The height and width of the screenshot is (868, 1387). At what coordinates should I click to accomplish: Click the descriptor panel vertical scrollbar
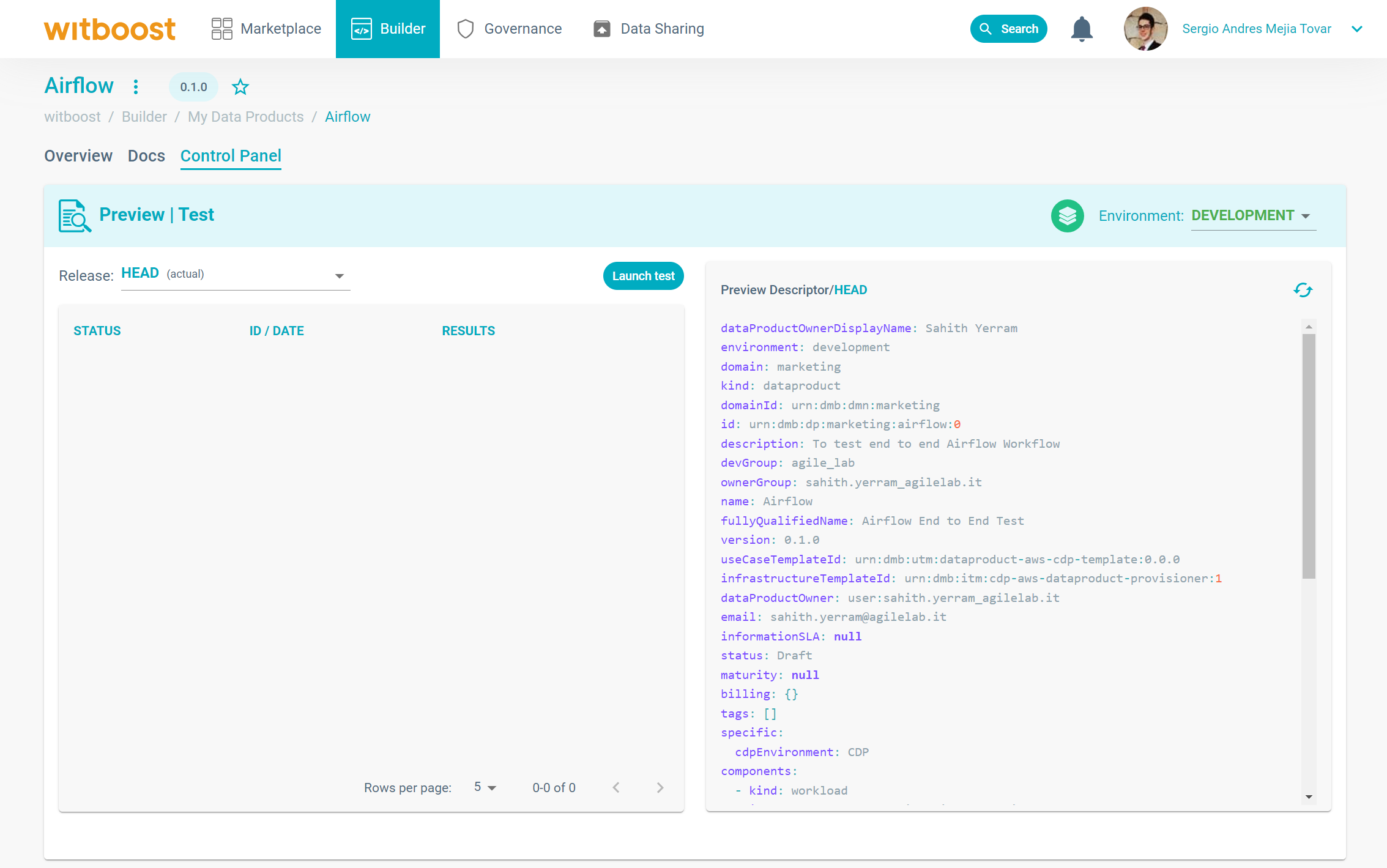click(x=1308, y=456)
